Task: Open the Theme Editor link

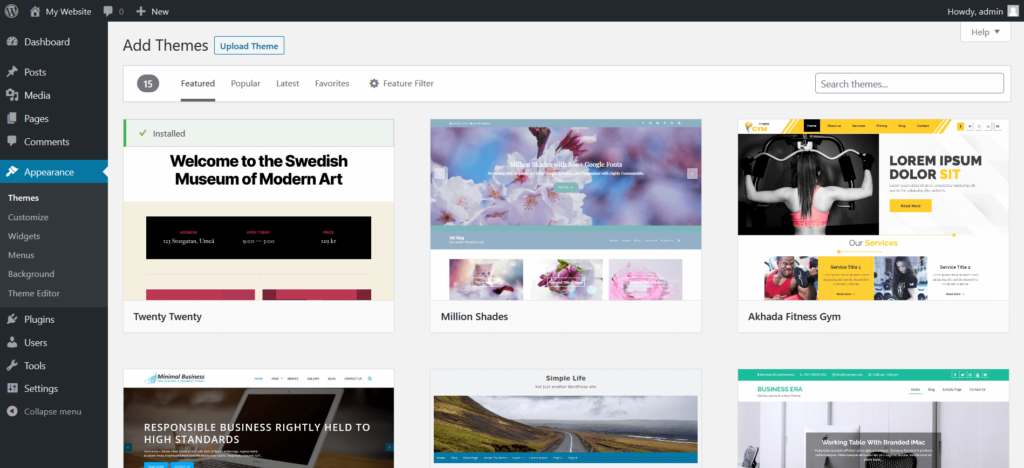Action: (34, 293)
